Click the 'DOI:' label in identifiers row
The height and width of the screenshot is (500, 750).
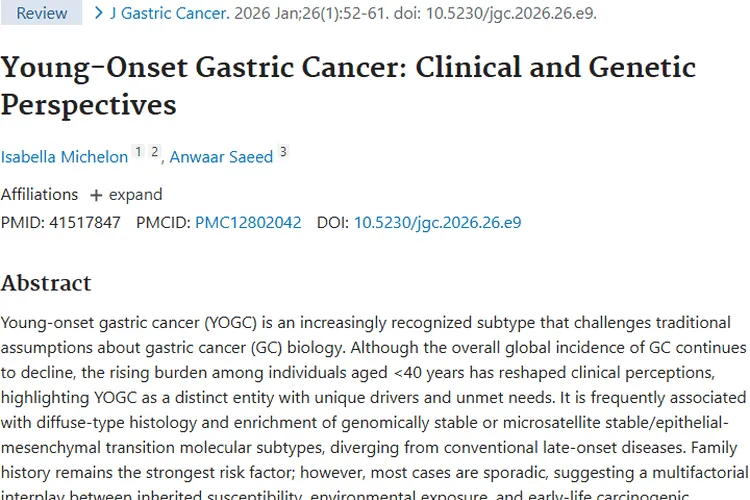[x=333, y=223]
